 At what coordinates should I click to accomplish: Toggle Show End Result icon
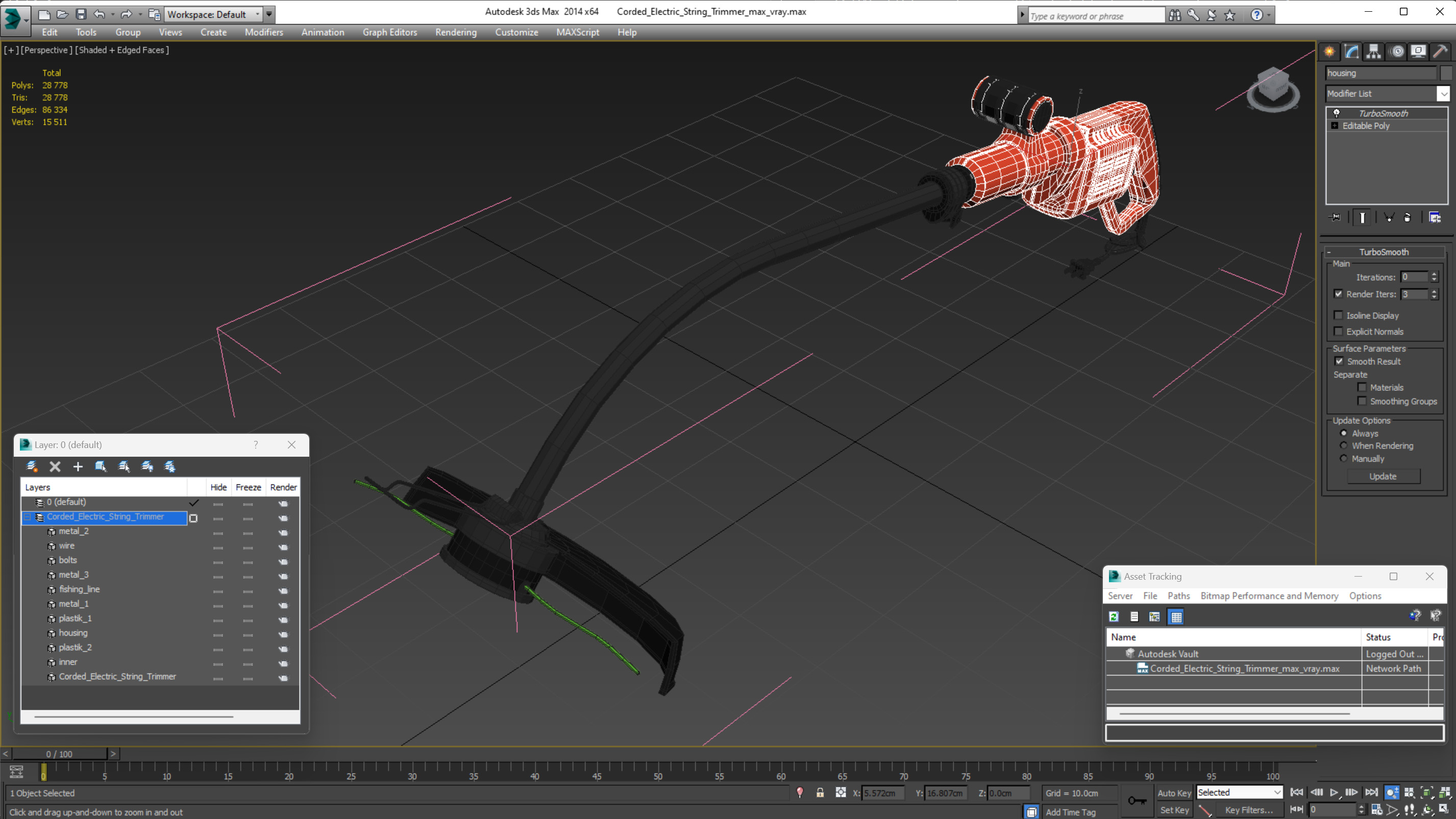click(x=1362, y=217)
